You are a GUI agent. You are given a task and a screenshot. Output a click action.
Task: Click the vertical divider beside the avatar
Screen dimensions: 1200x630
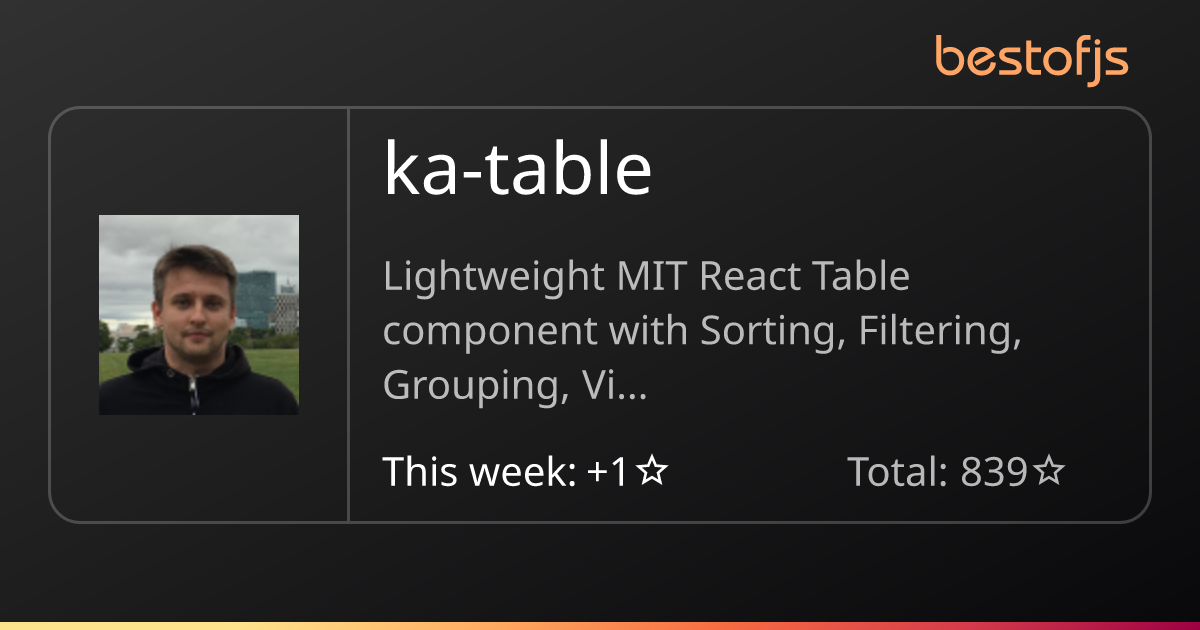tap(348, 315)
